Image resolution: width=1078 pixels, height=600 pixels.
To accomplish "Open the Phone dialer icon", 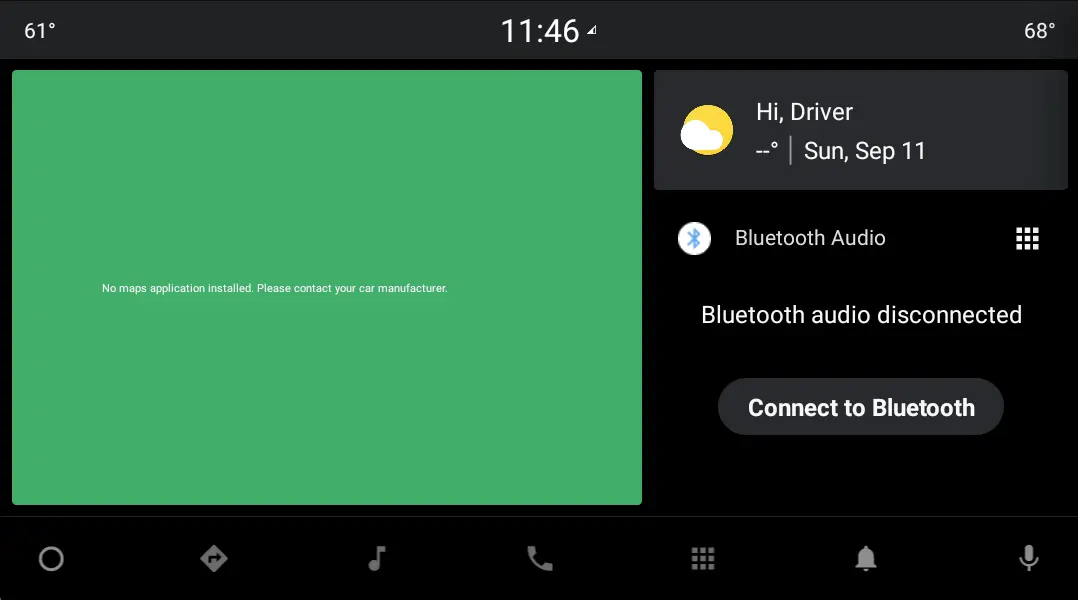I will 540,558.
